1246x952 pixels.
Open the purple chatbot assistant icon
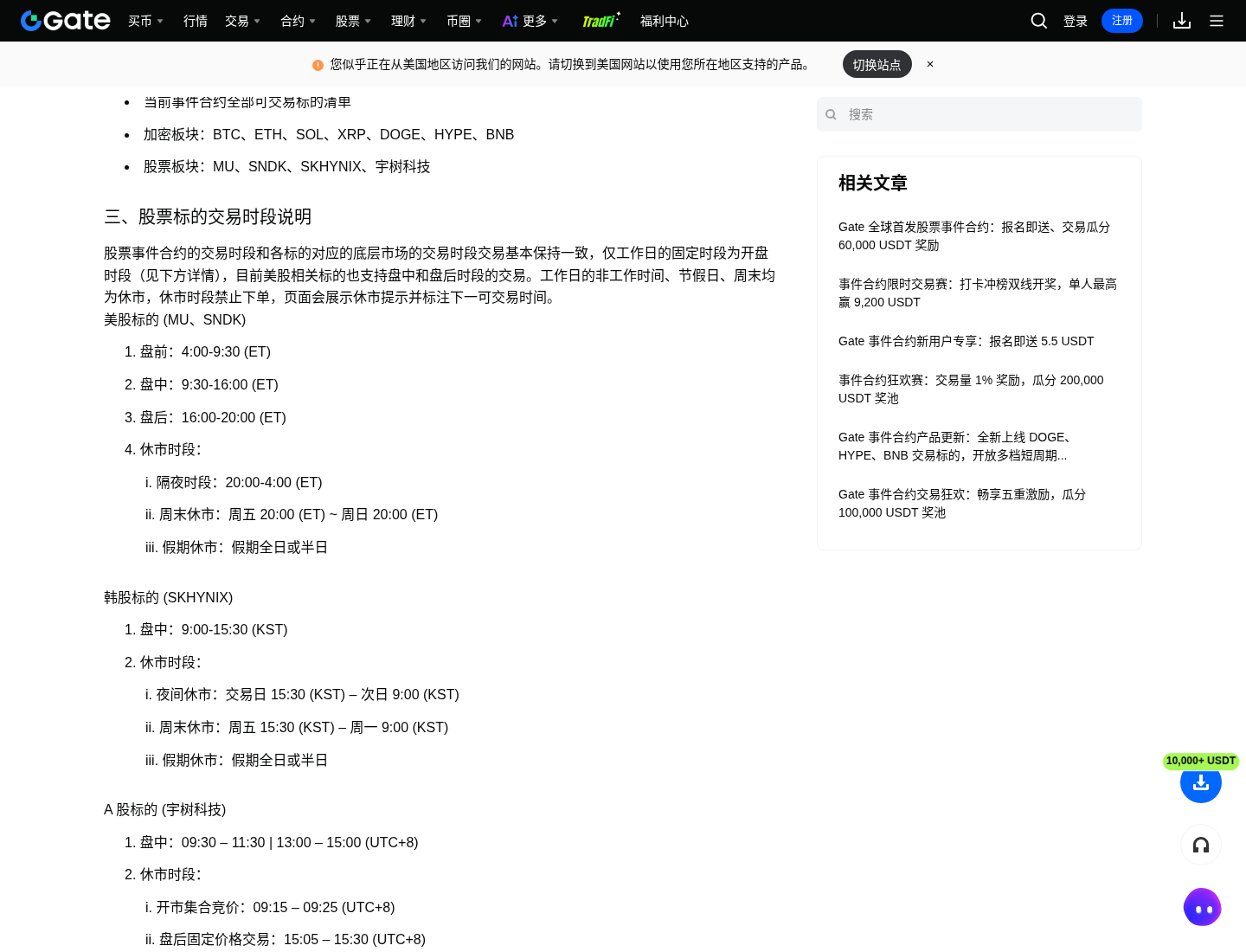1203,907
